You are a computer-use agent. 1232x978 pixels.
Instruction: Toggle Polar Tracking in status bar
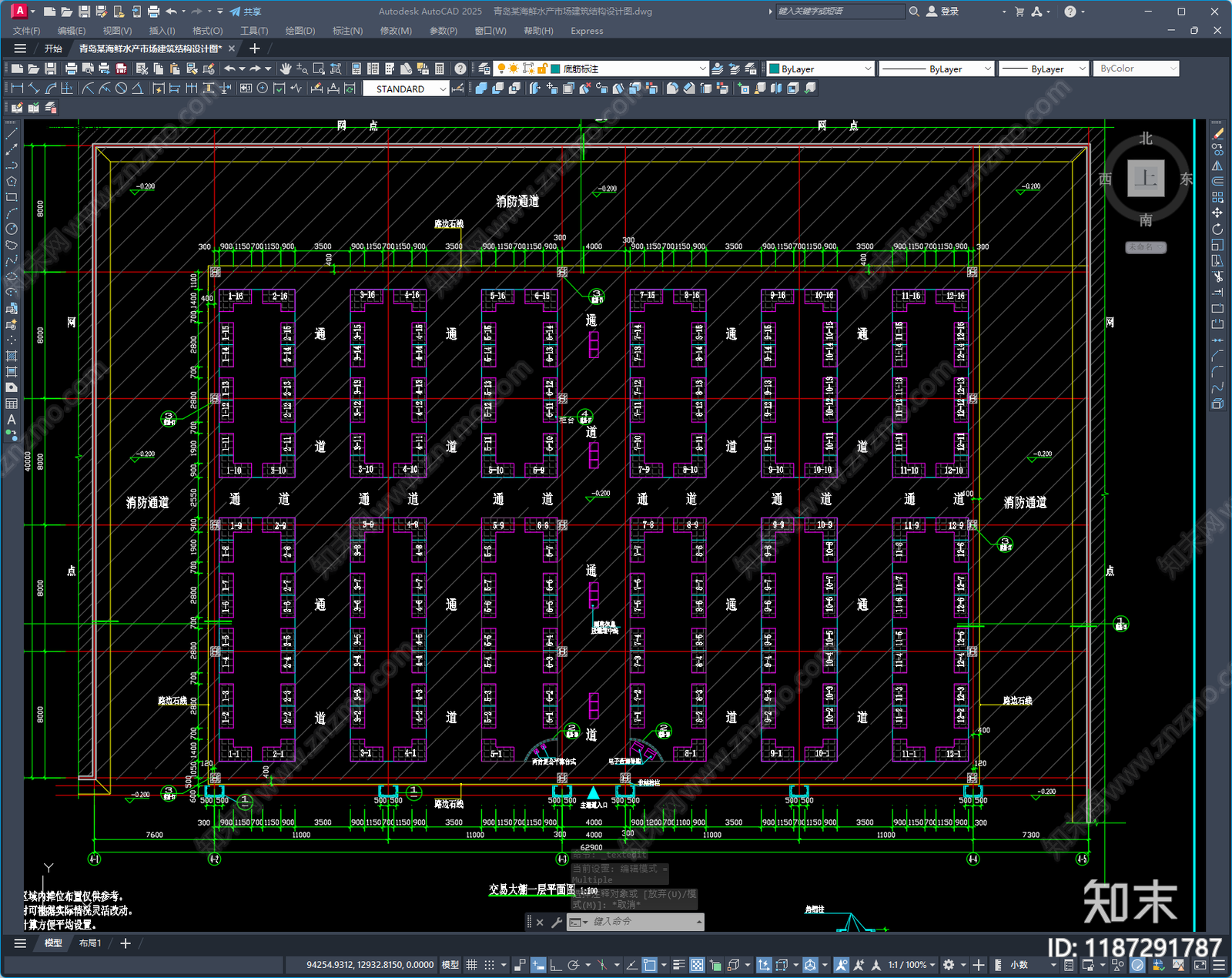(x=574, y=965)
